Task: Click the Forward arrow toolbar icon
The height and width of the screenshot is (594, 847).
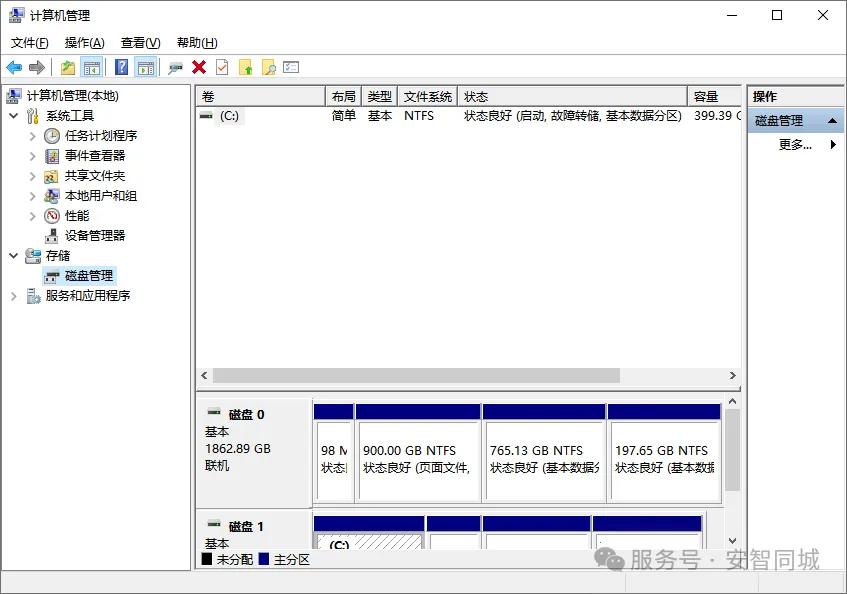Action: pyautogui.click(x=37, y=68)
